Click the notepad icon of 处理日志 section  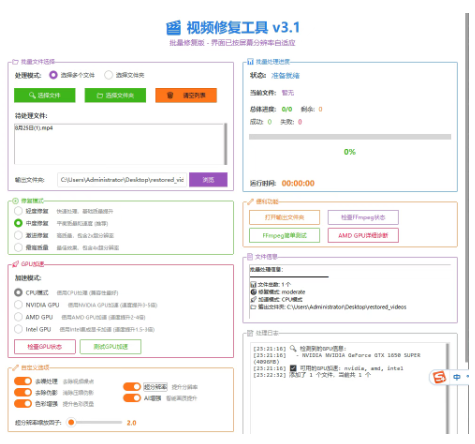(250, 333)
